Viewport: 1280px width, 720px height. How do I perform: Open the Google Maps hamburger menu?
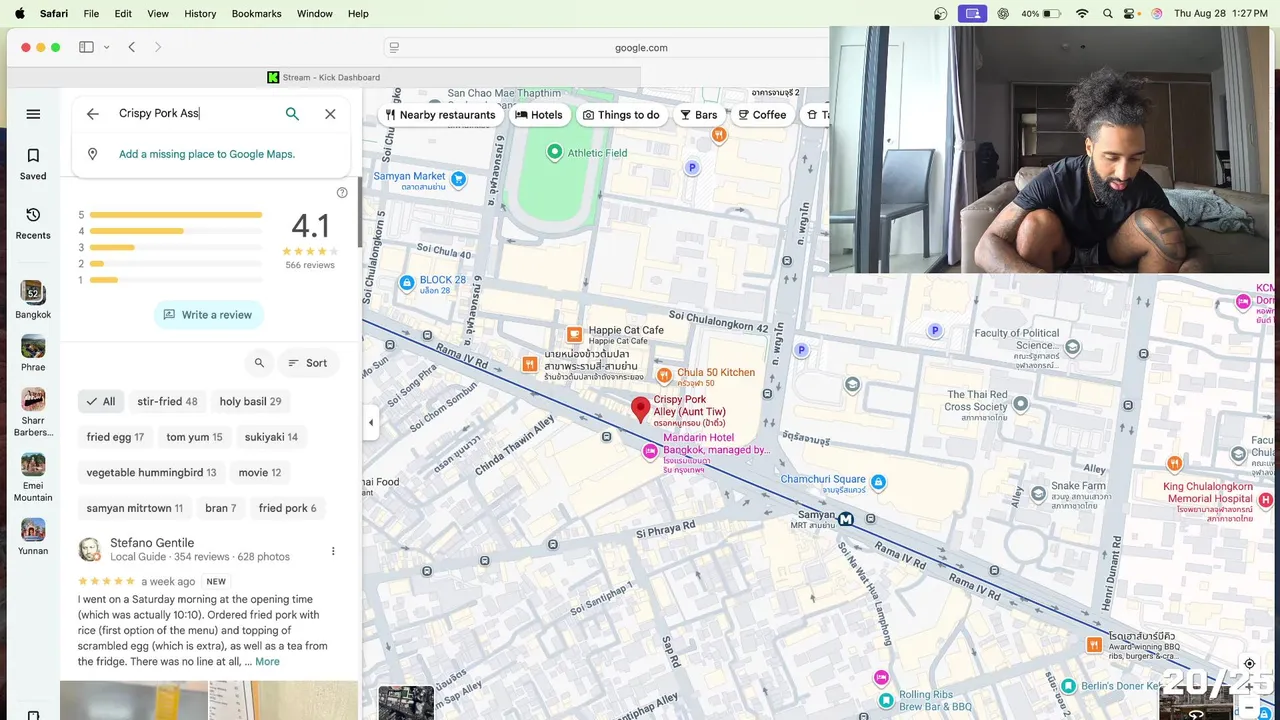(33, 114)
